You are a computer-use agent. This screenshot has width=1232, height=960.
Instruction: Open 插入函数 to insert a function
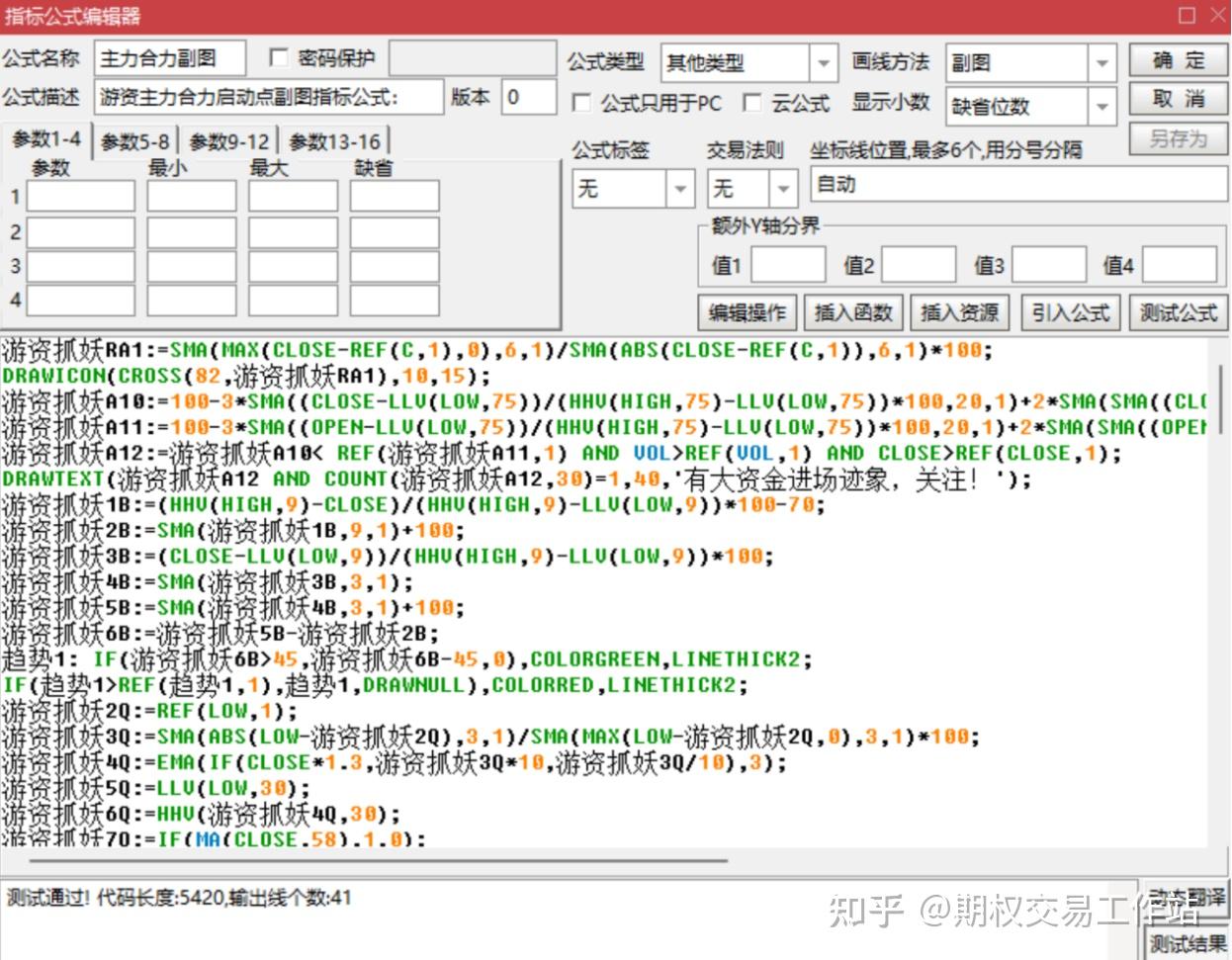[x=852, y=311]
